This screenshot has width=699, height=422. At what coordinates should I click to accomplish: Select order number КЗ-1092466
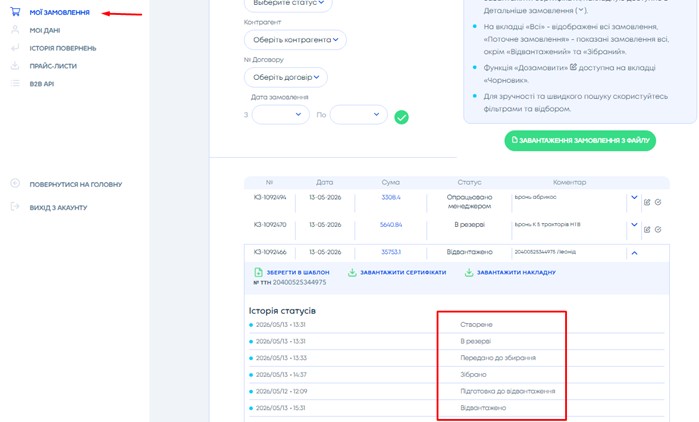point(270,252)
